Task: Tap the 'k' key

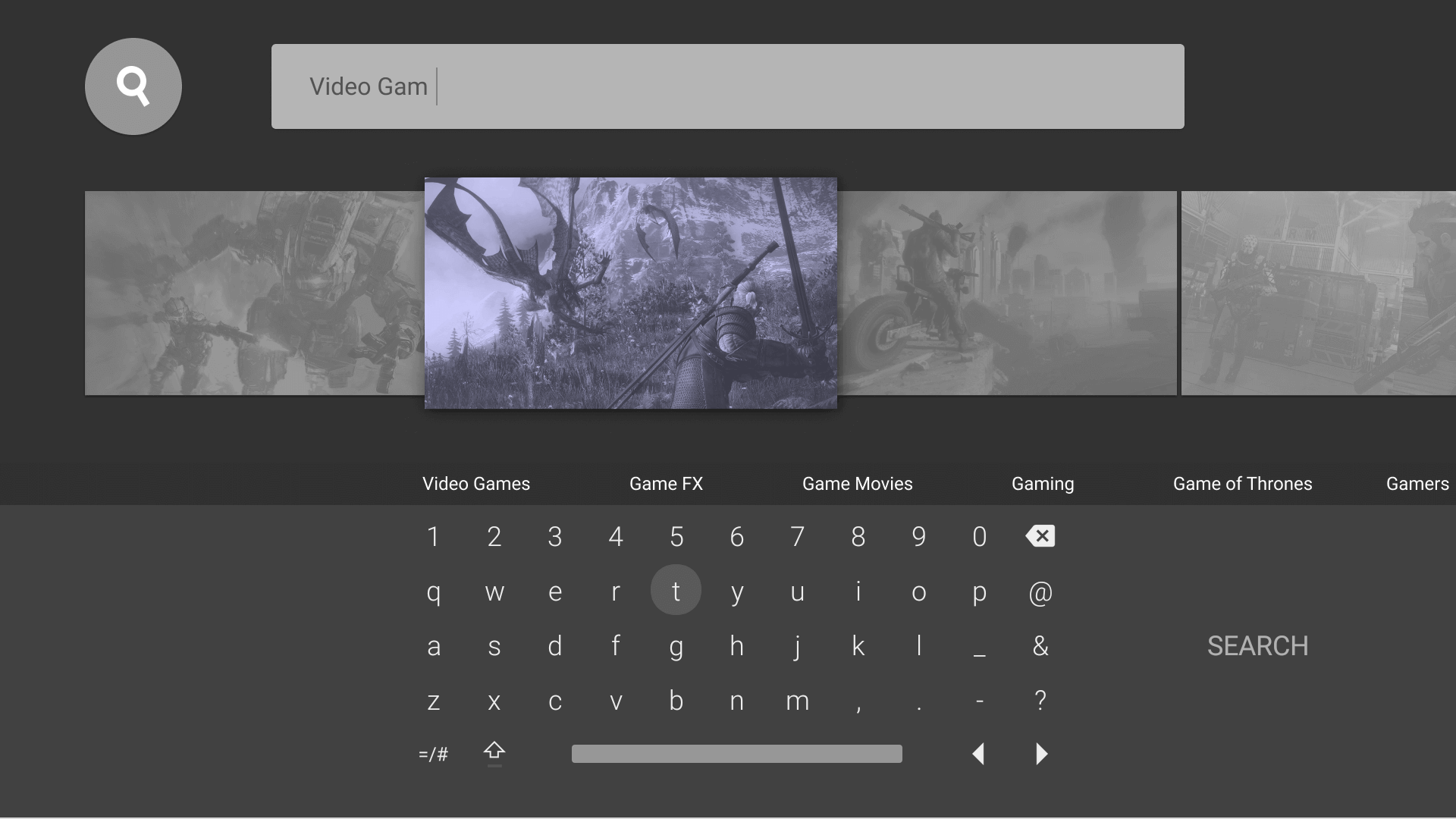Action: [858, 646]
